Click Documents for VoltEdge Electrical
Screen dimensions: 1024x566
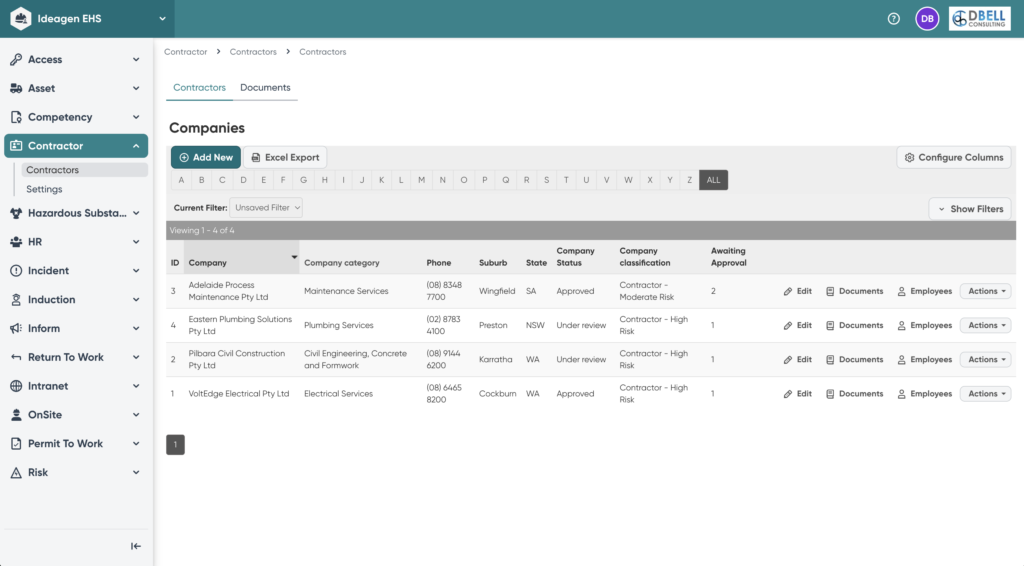point(854,394)
